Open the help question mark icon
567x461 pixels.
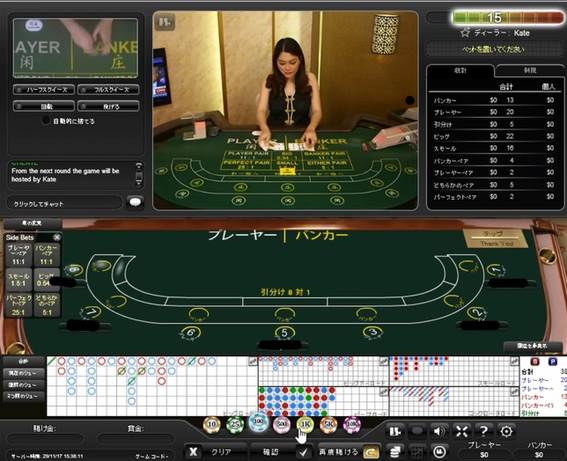tap(483, 431)
